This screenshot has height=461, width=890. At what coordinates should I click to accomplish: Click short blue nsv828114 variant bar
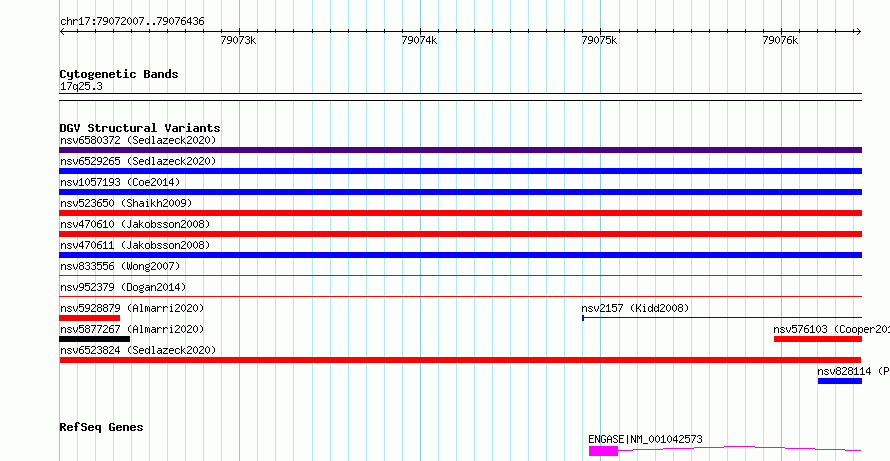point(839,381)
